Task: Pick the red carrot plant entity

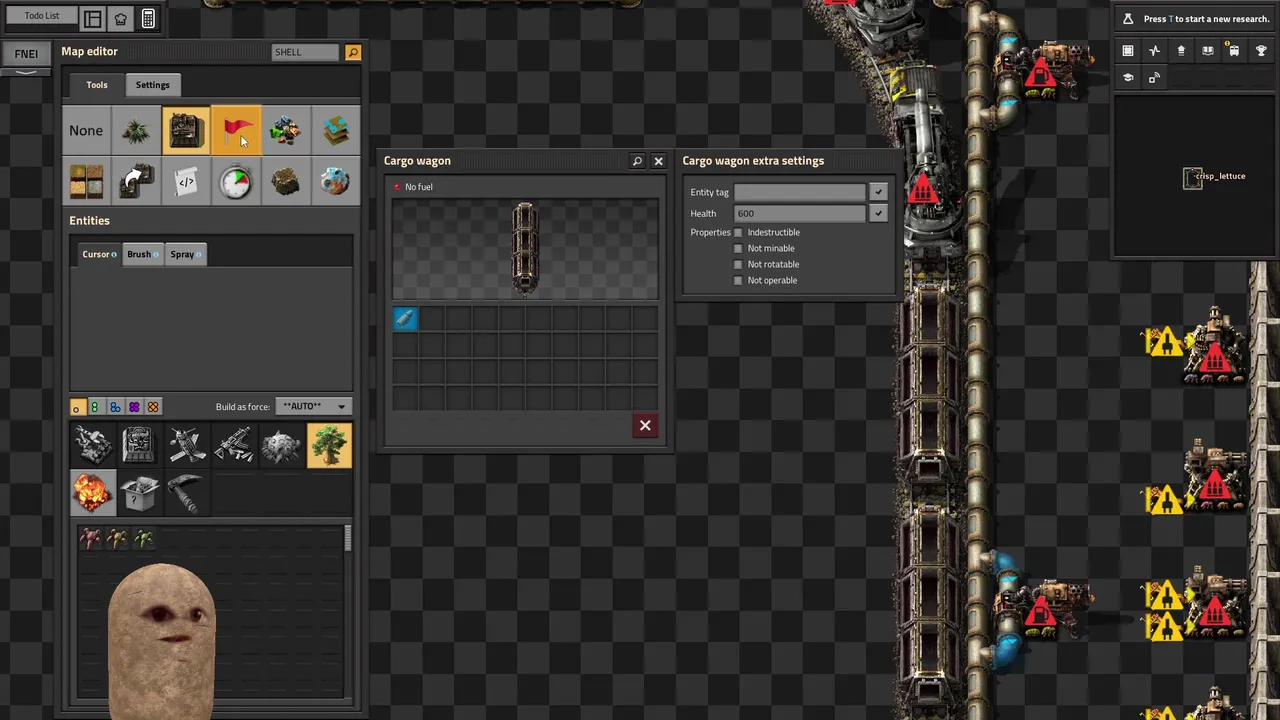Action: tap(91, 539)
